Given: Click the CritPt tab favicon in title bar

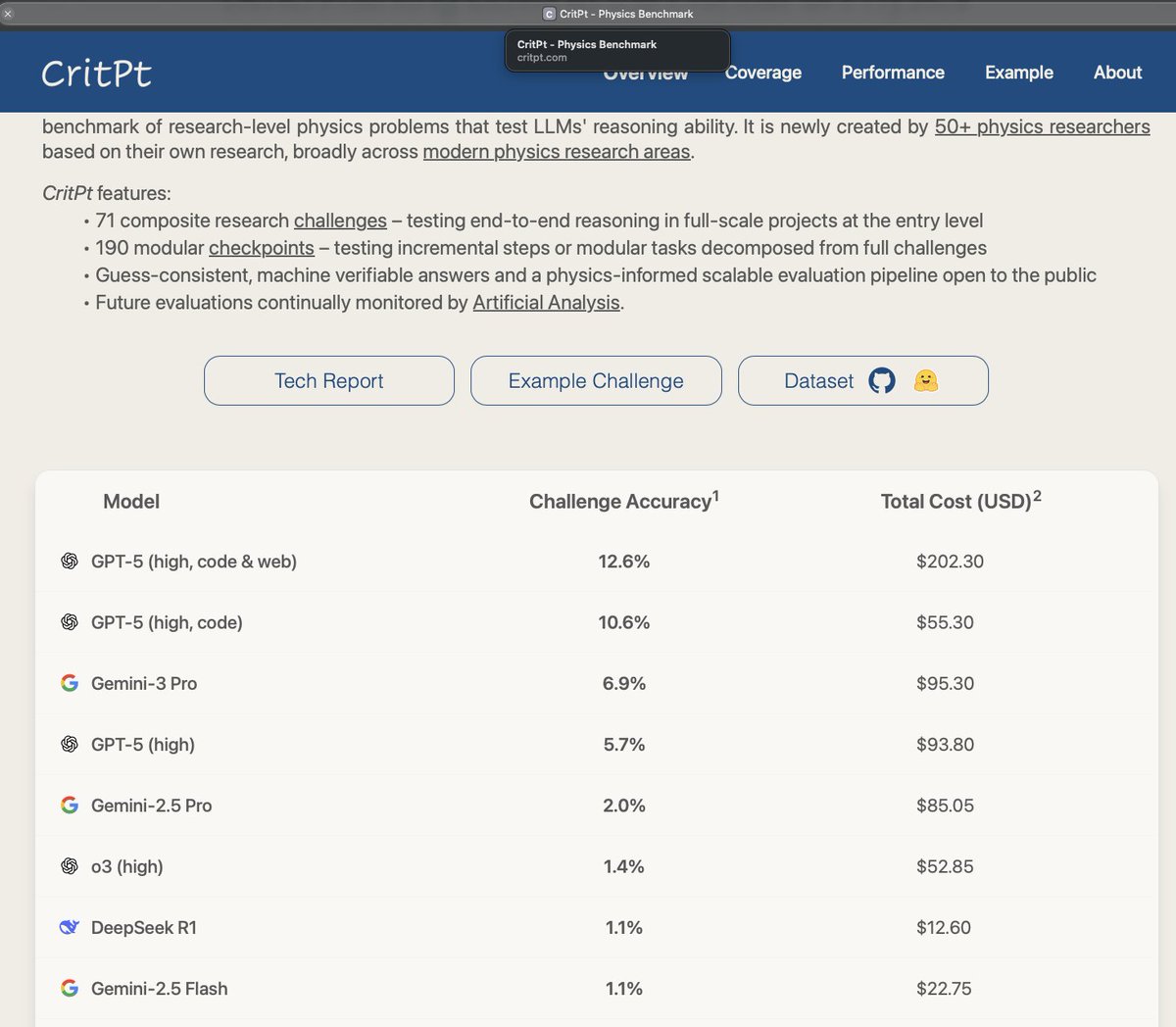Looking at the screenshot, I should point(549,14).
